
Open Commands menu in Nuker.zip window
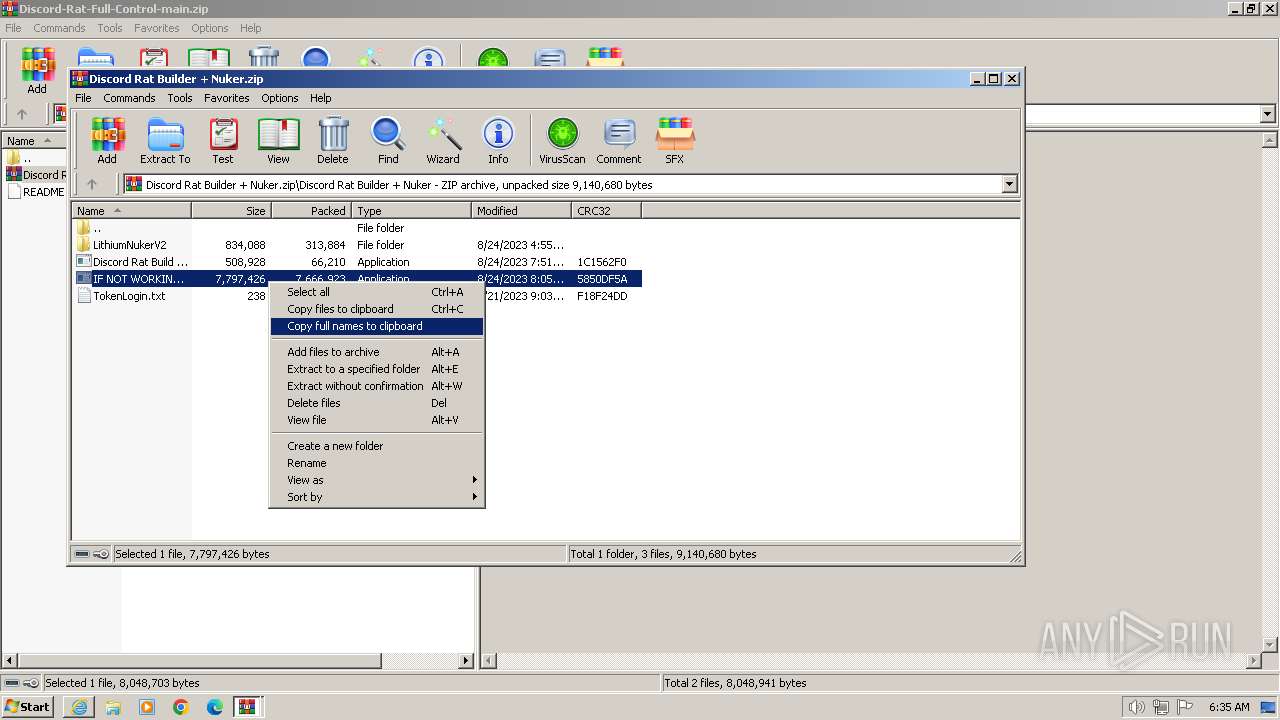(129, 98)
